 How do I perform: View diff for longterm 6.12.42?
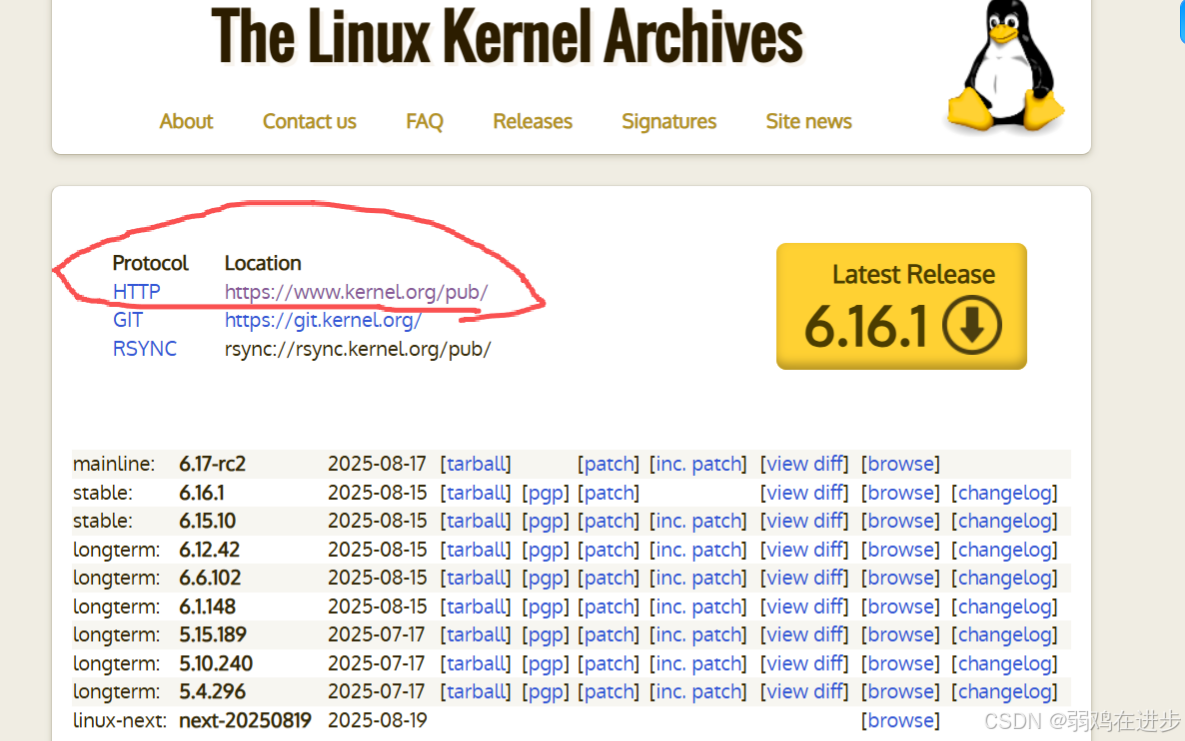click(804, 550)
